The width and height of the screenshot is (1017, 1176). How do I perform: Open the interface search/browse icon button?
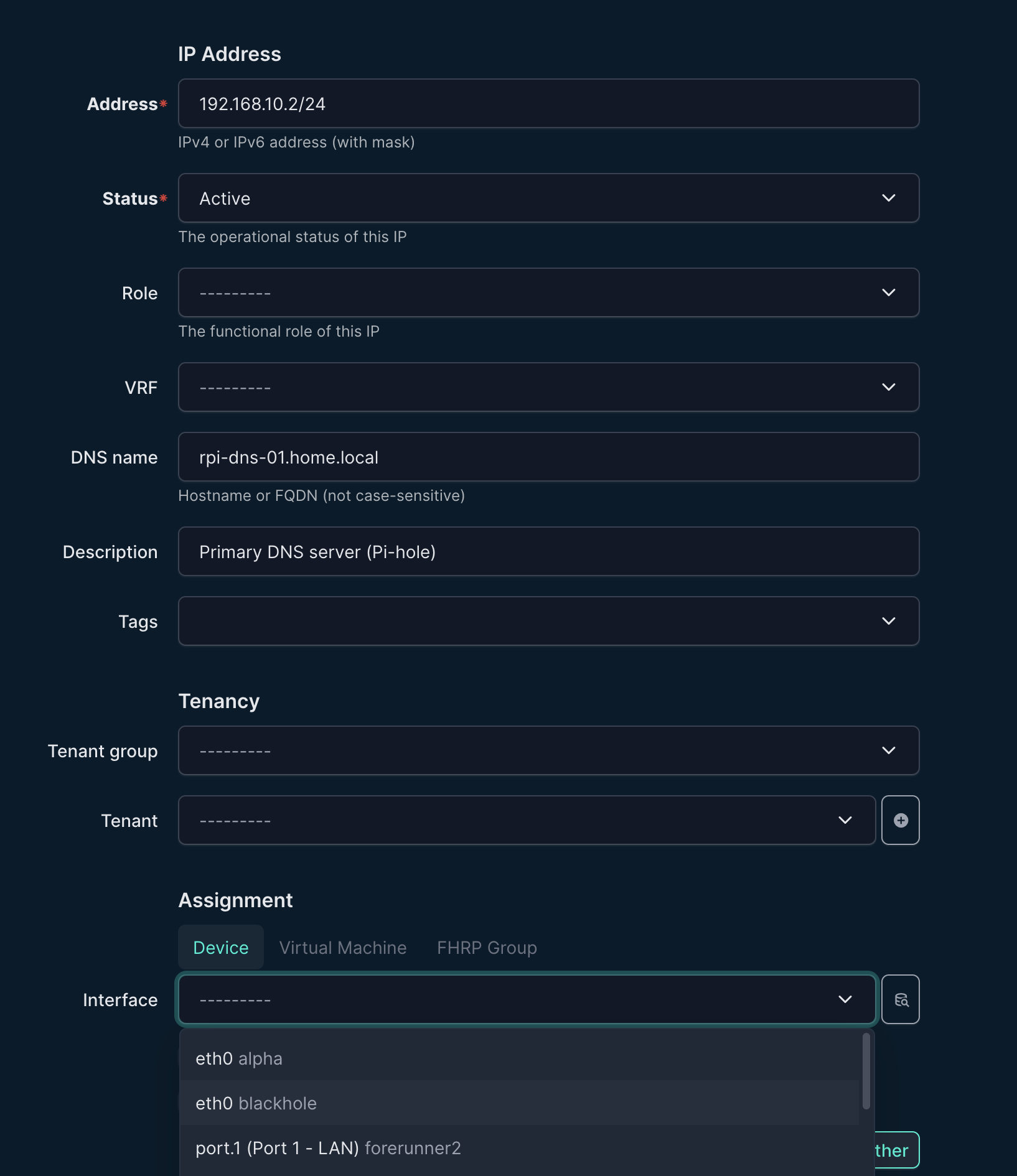point(900,999)
